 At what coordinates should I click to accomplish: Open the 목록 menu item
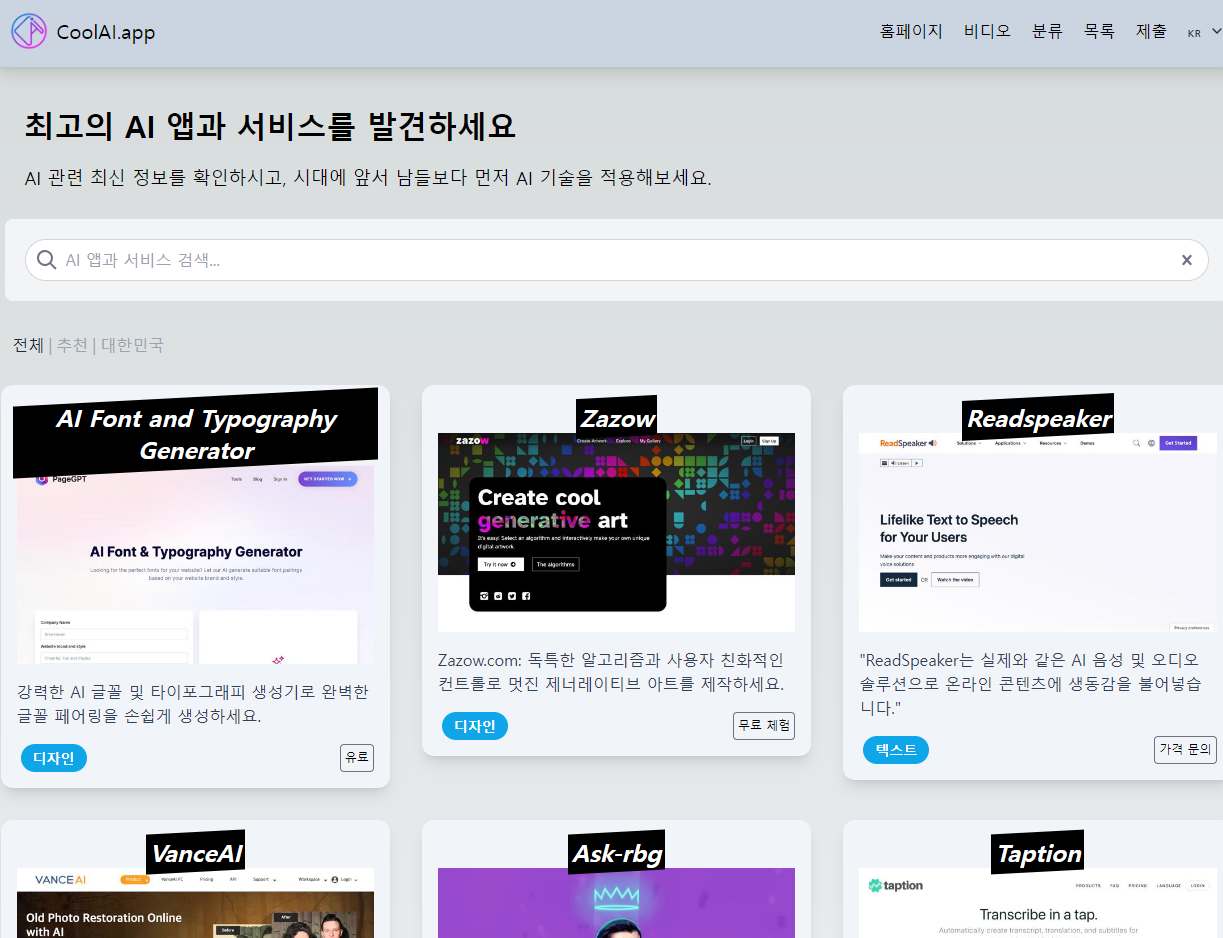(1099, 31)
